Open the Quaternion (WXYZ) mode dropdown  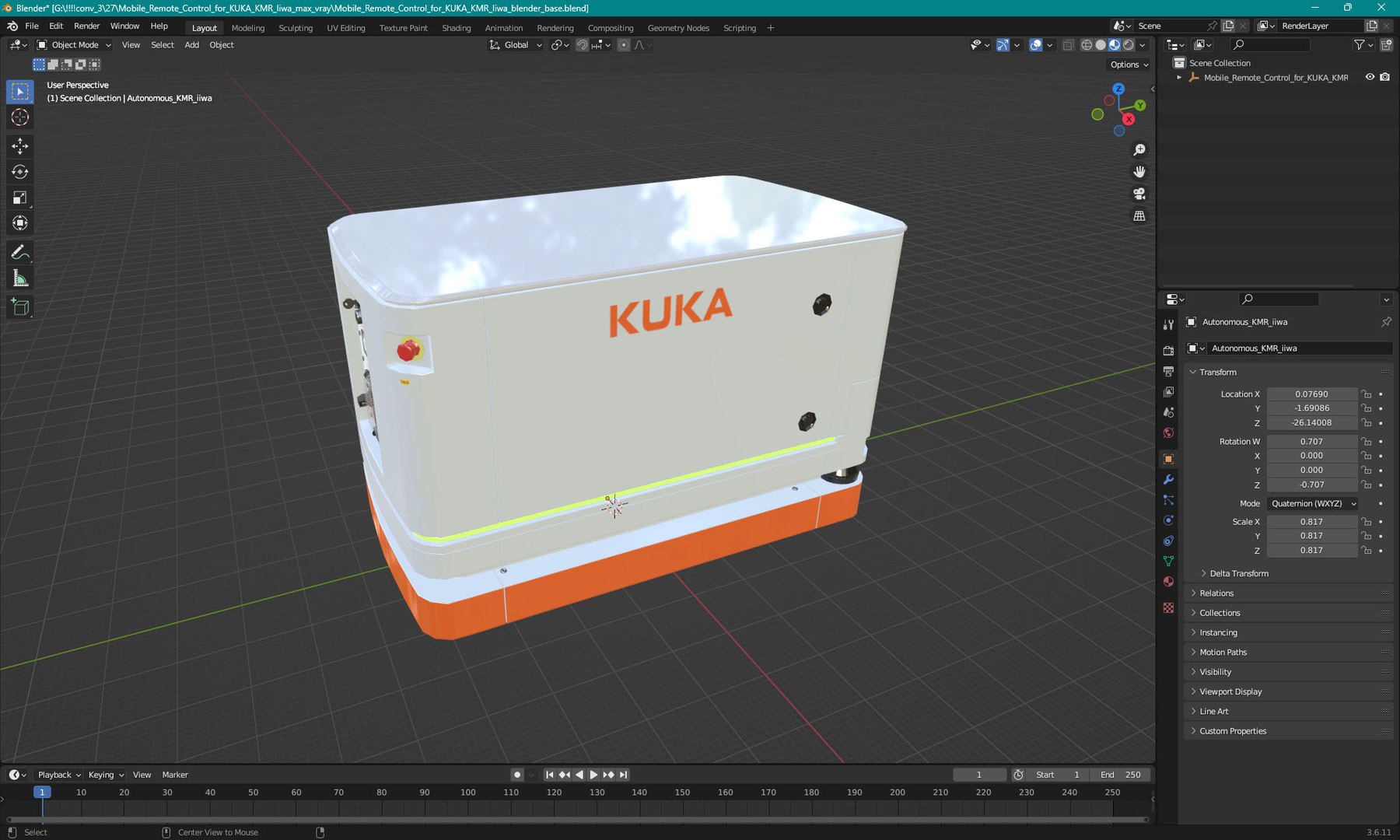tap(1313, 504)
